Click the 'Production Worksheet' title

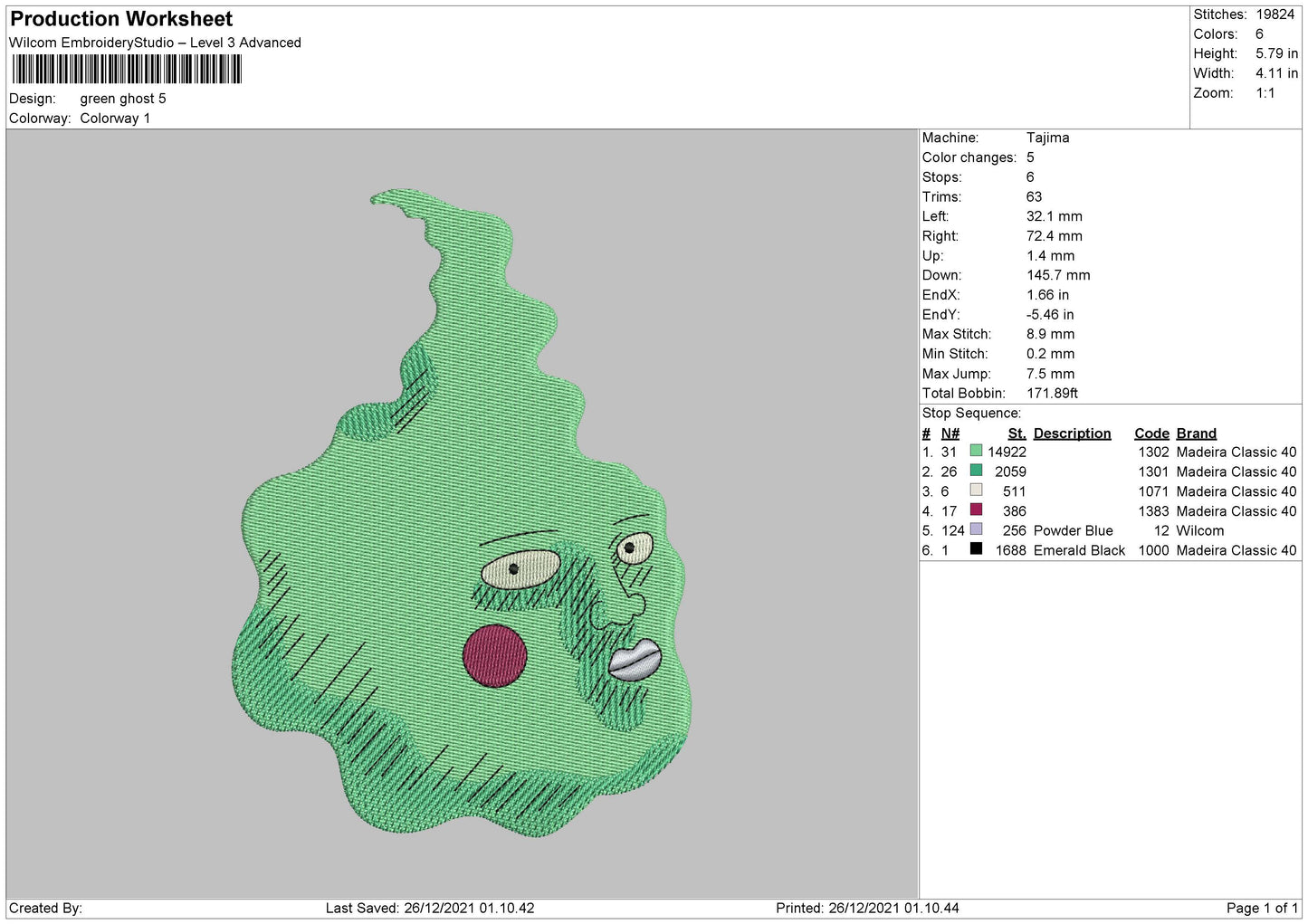121,19
